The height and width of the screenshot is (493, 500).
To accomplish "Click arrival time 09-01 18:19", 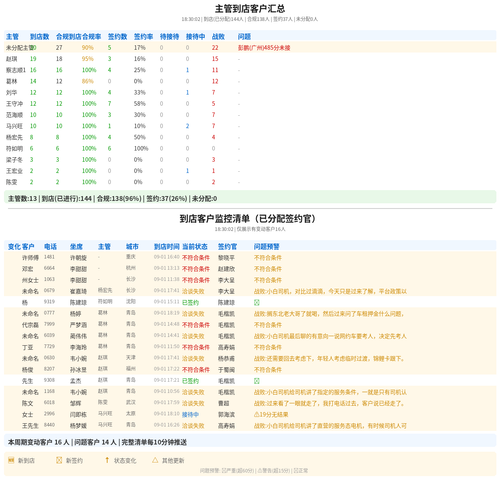I will [167, 313].
